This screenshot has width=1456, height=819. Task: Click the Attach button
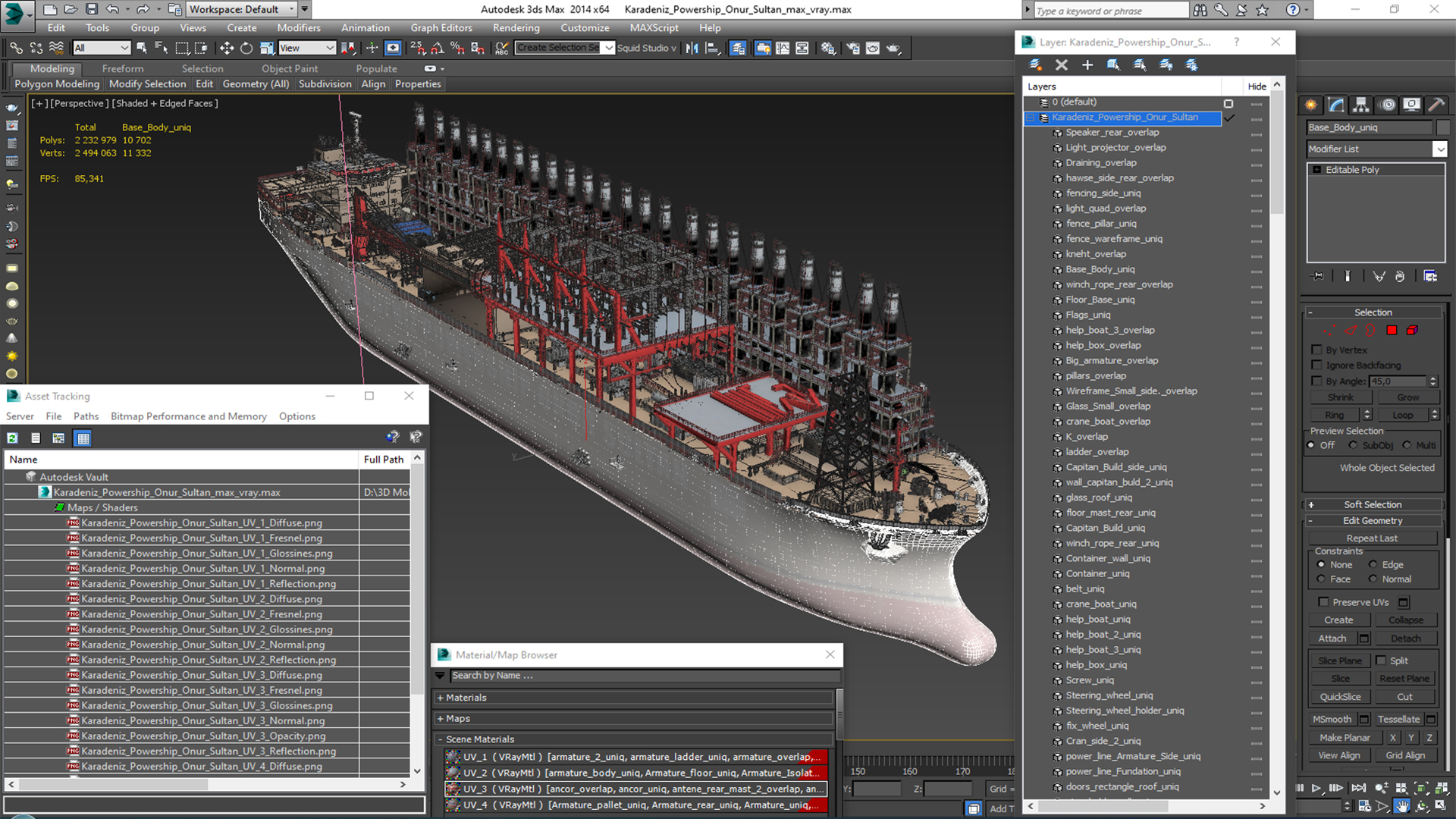pos(1332,639)
